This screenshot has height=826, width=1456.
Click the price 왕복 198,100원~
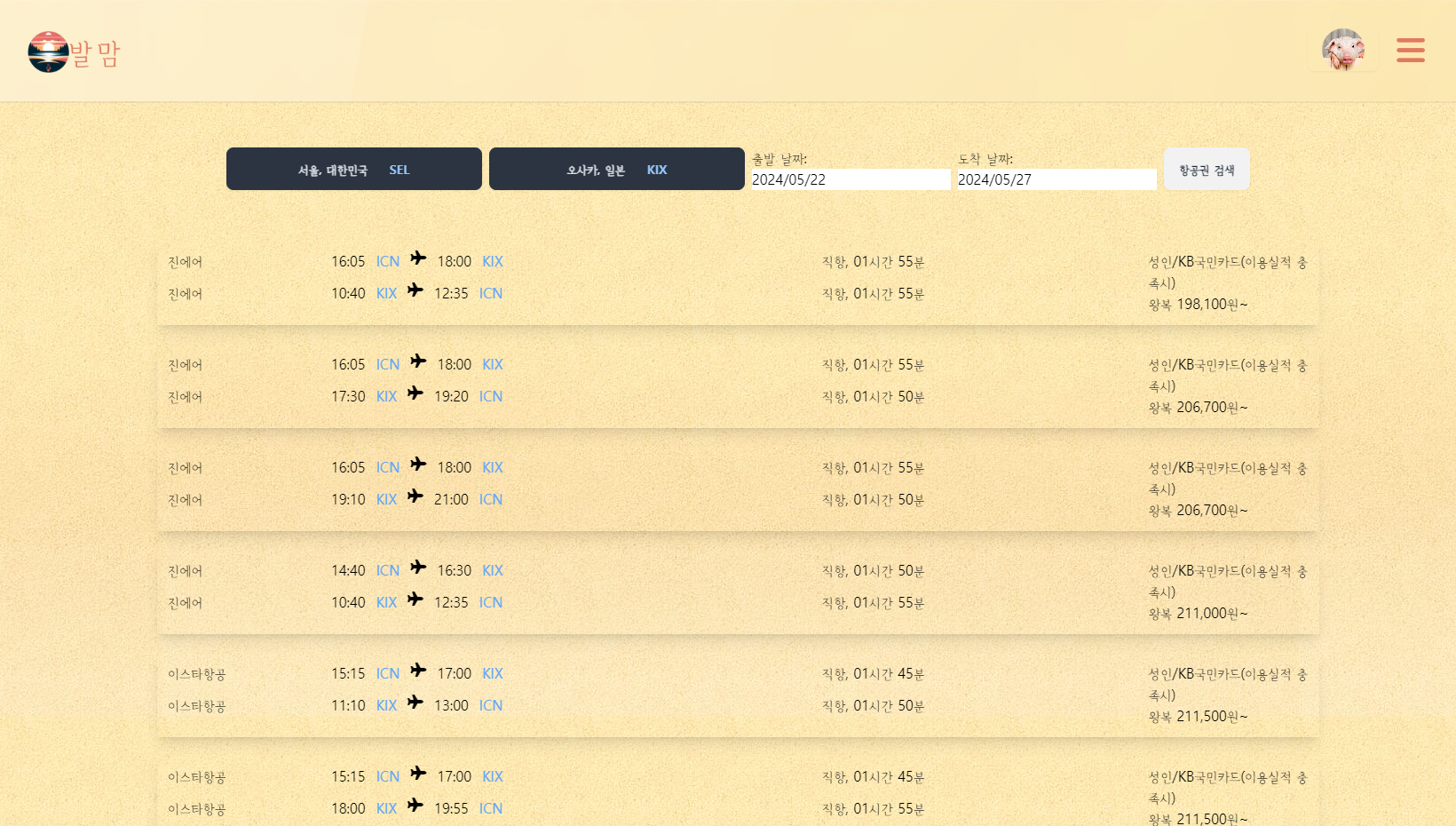click(x=1198, y=305)
